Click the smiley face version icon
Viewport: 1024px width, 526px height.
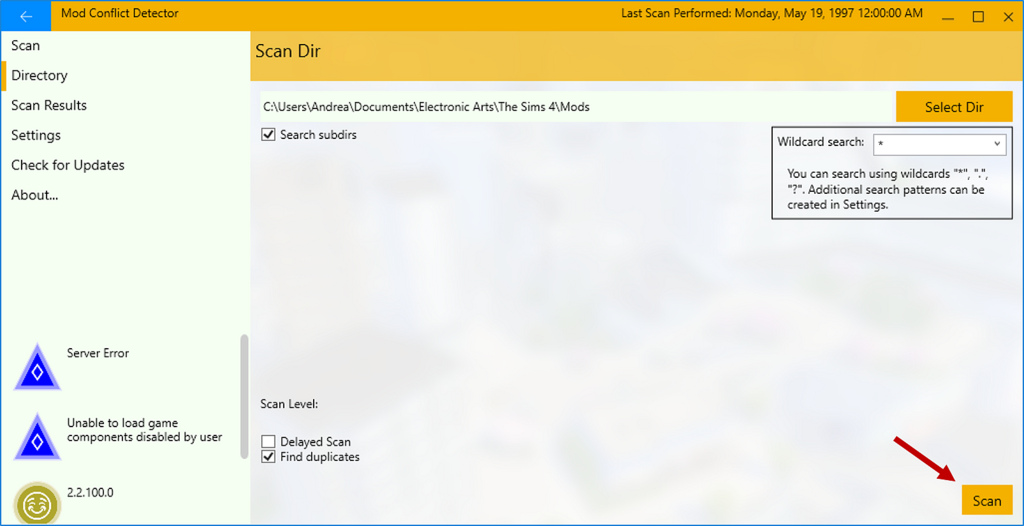click(37, 503)
